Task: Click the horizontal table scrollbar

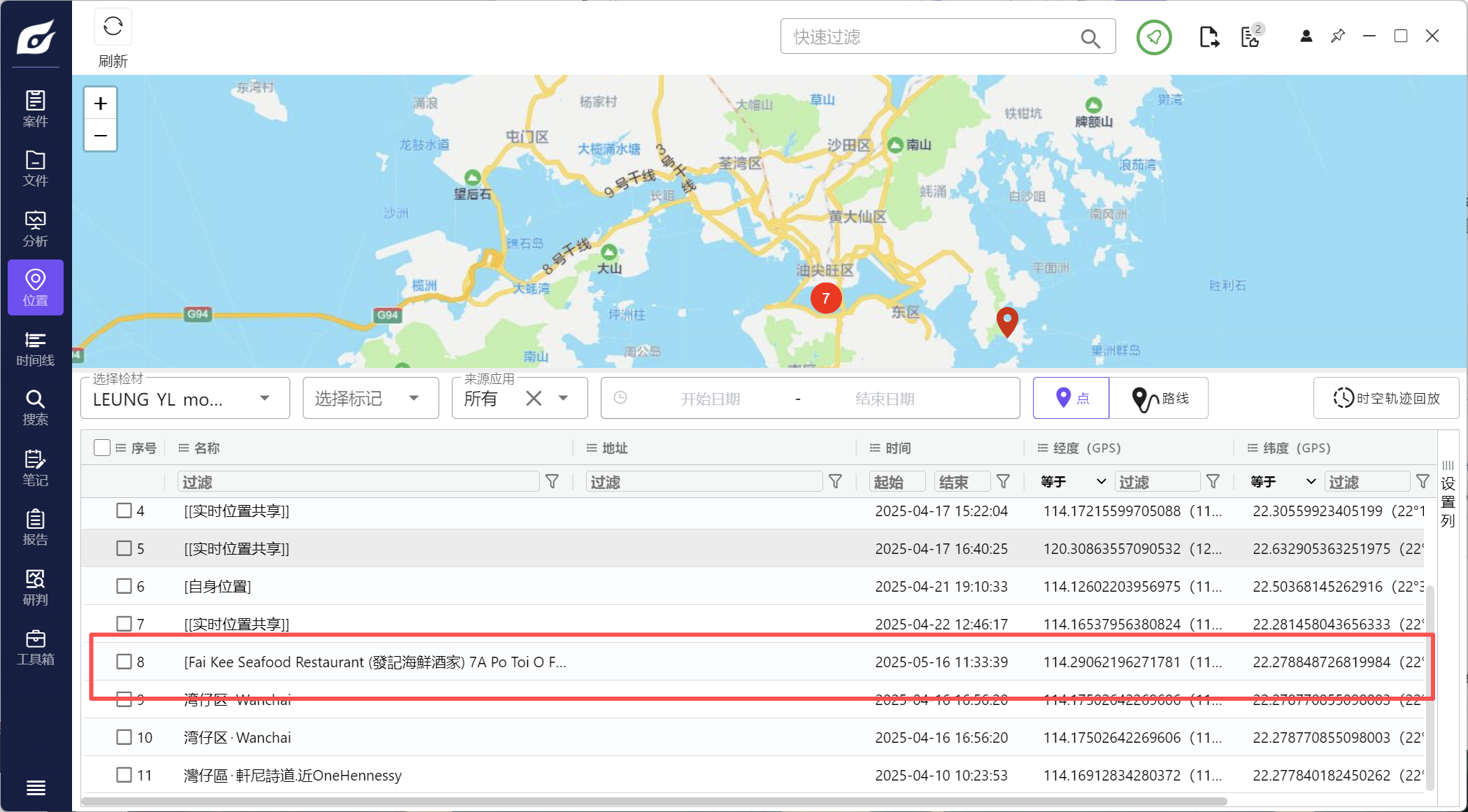Action: [x=653, y=802]
